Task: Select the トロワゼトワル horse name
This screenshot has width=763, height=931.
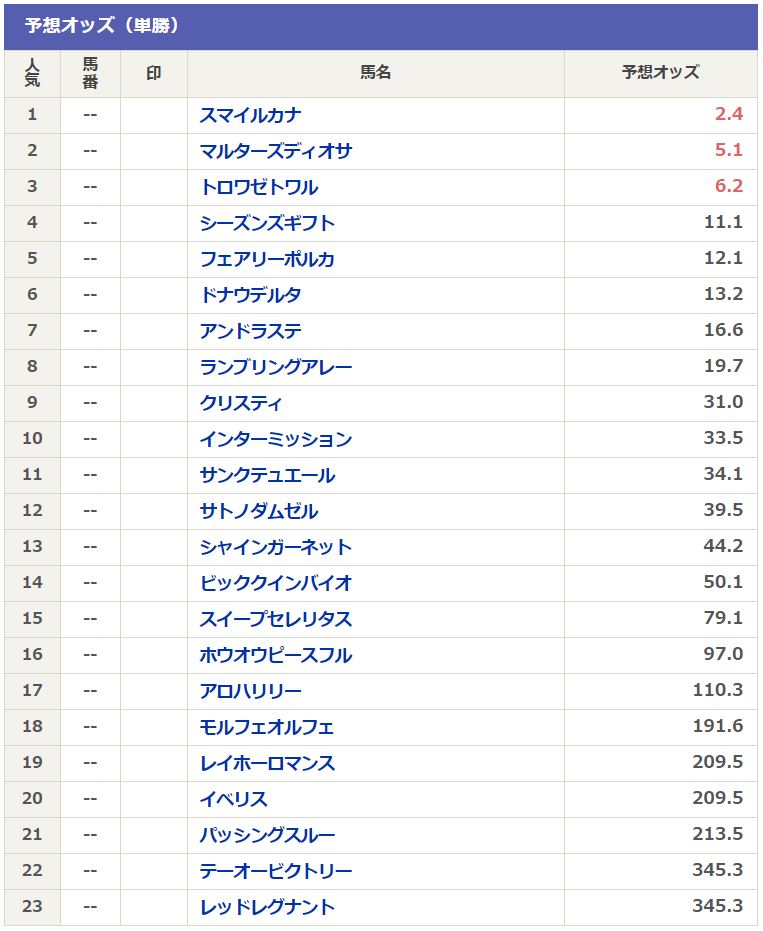Action: pyautogui.click(x=259, y=187)
